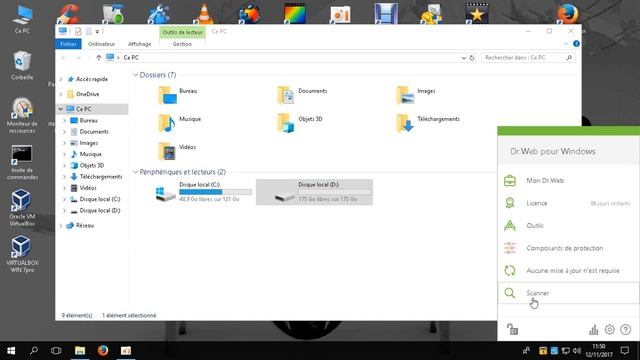Expand OneDrive in navigation pane
Image resolution: width=640 pixels, height=360 pixels.
click(61, 94)
